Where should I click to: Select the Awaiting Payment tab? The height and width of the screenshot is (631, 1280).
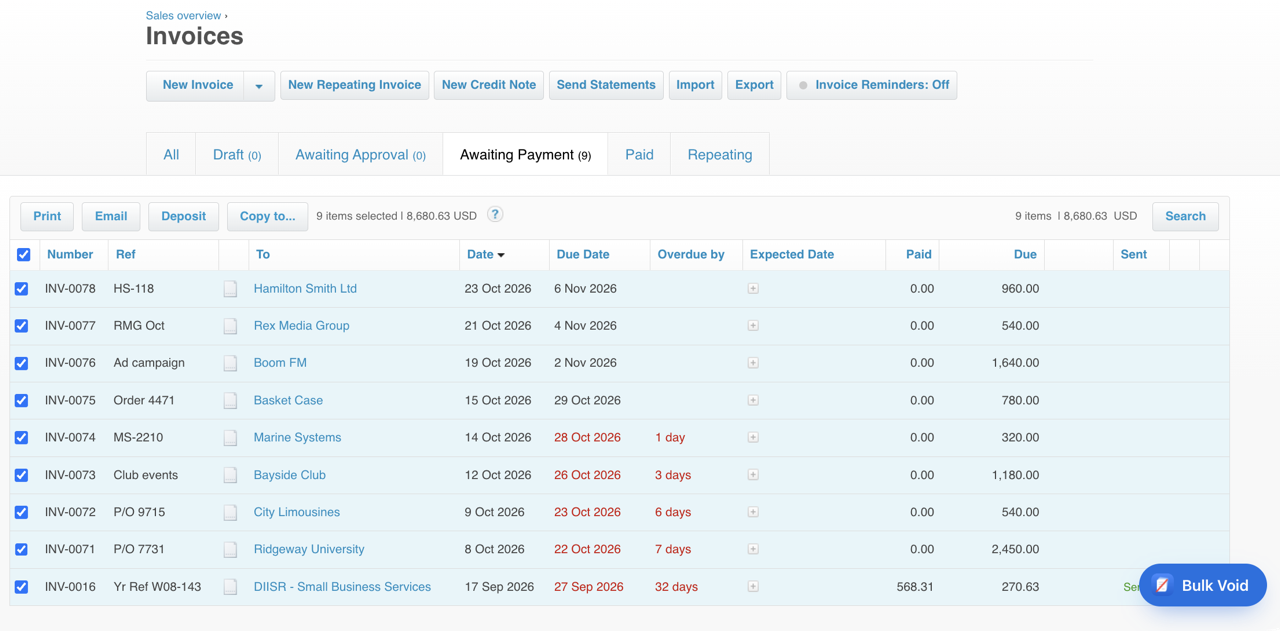(525, 154)
